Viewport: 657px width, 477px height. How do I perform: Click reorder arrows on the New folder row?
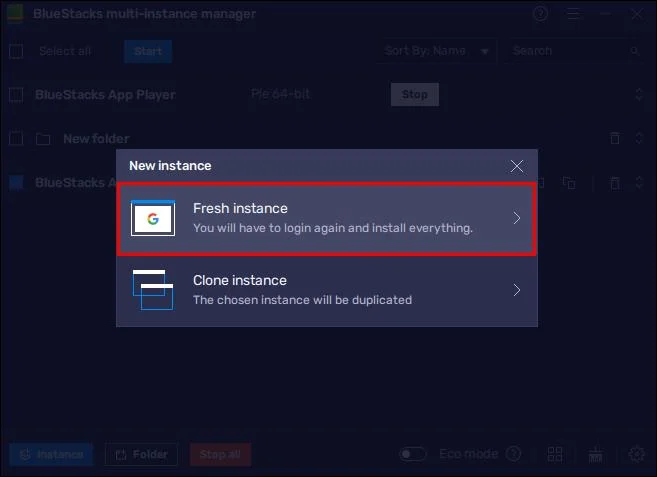639,138
